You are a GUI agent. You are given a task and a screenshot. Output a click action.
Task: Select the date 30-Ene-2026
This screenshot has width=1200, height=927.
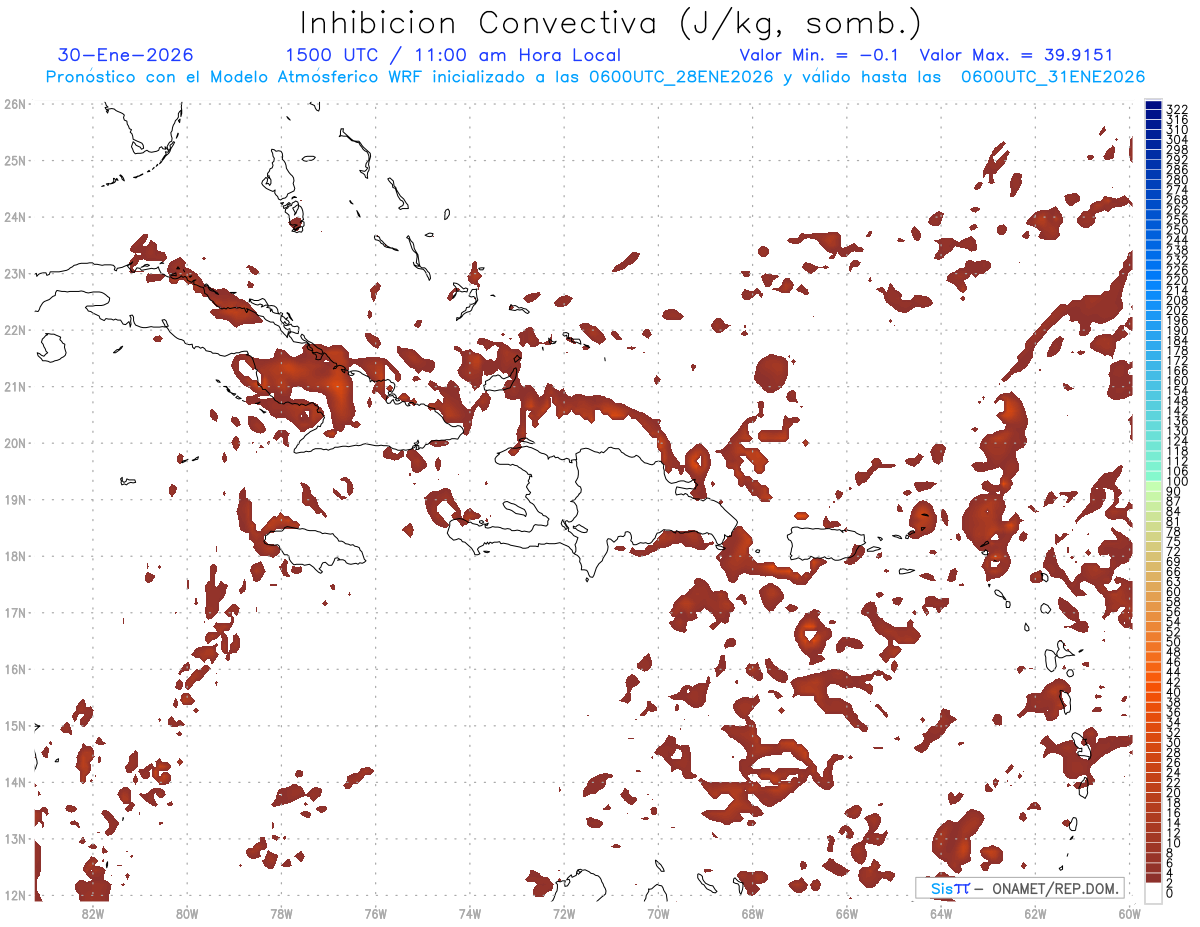[x=126, y=55]
